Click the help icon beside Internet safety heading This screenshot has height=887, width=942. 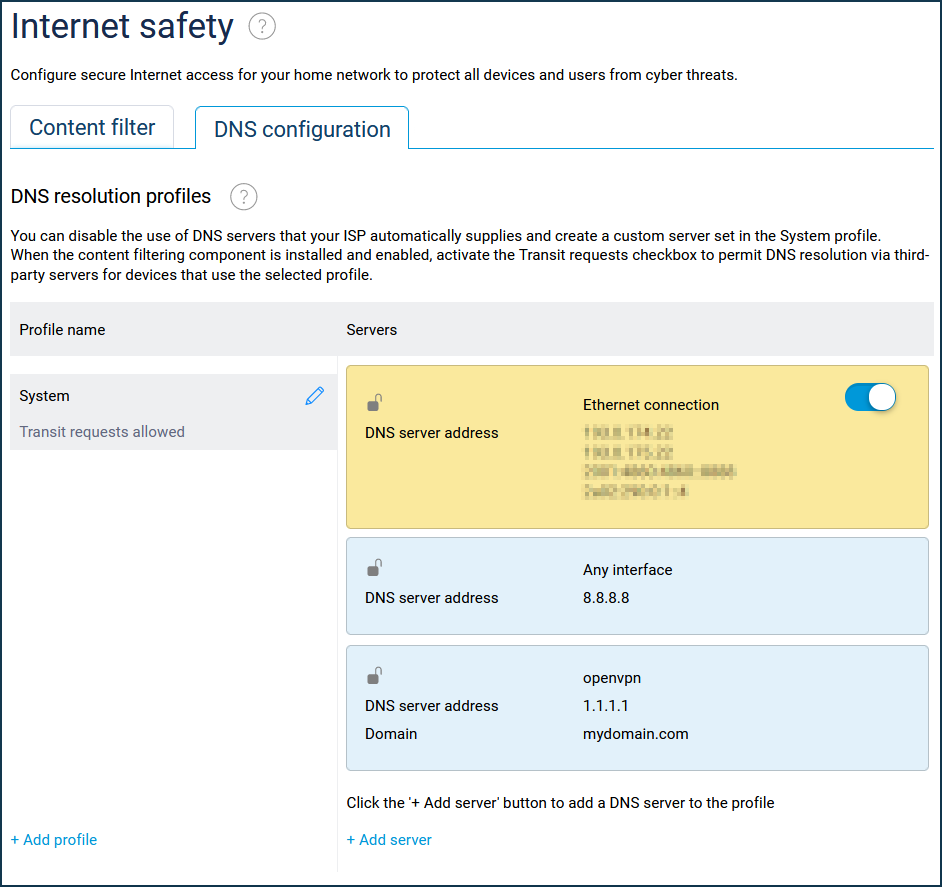click(262, 27)
